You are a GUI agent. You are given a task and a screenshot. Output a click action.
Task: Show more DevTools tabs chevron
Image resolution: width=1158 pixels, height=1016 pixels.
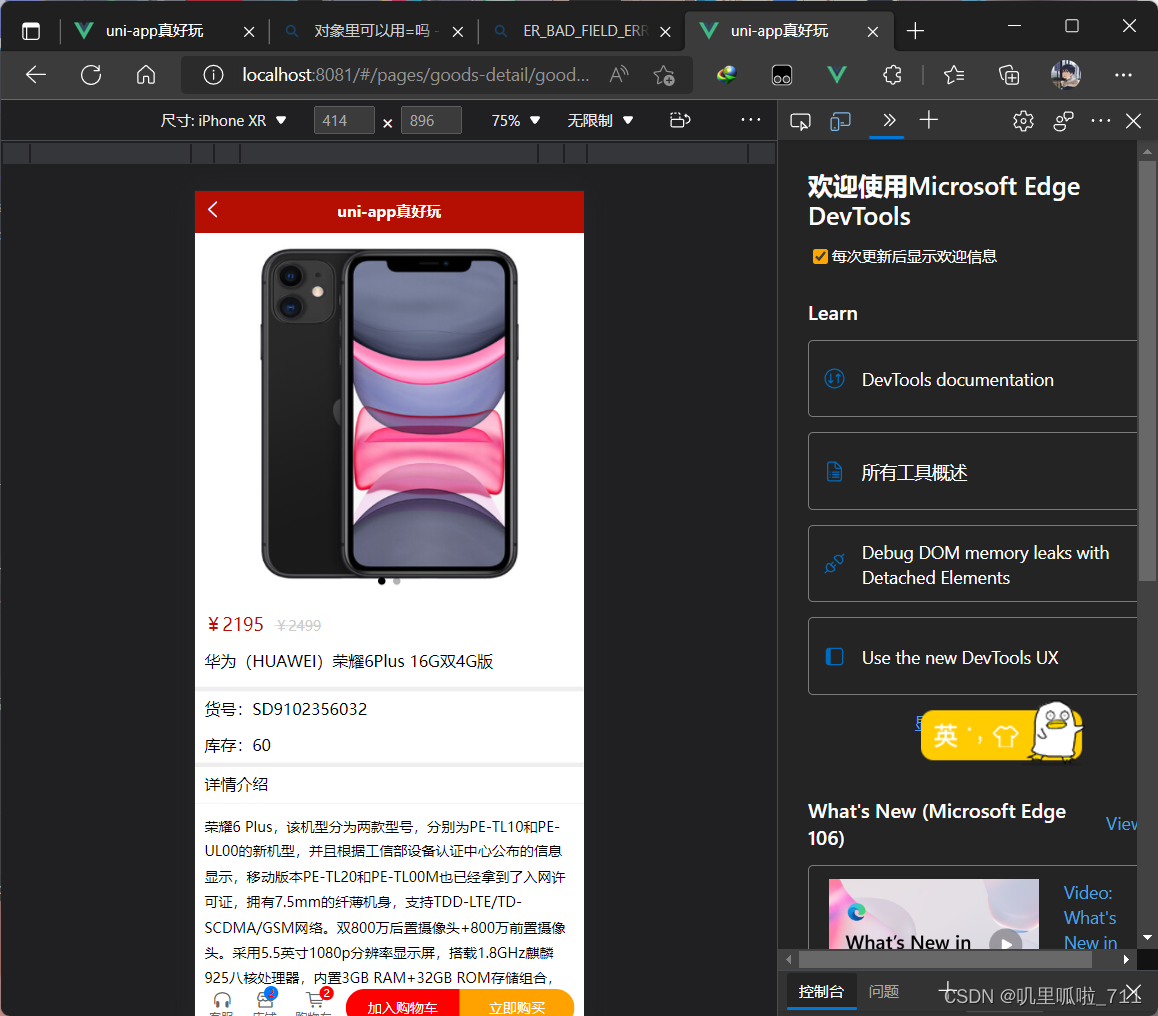coord(888,120)
